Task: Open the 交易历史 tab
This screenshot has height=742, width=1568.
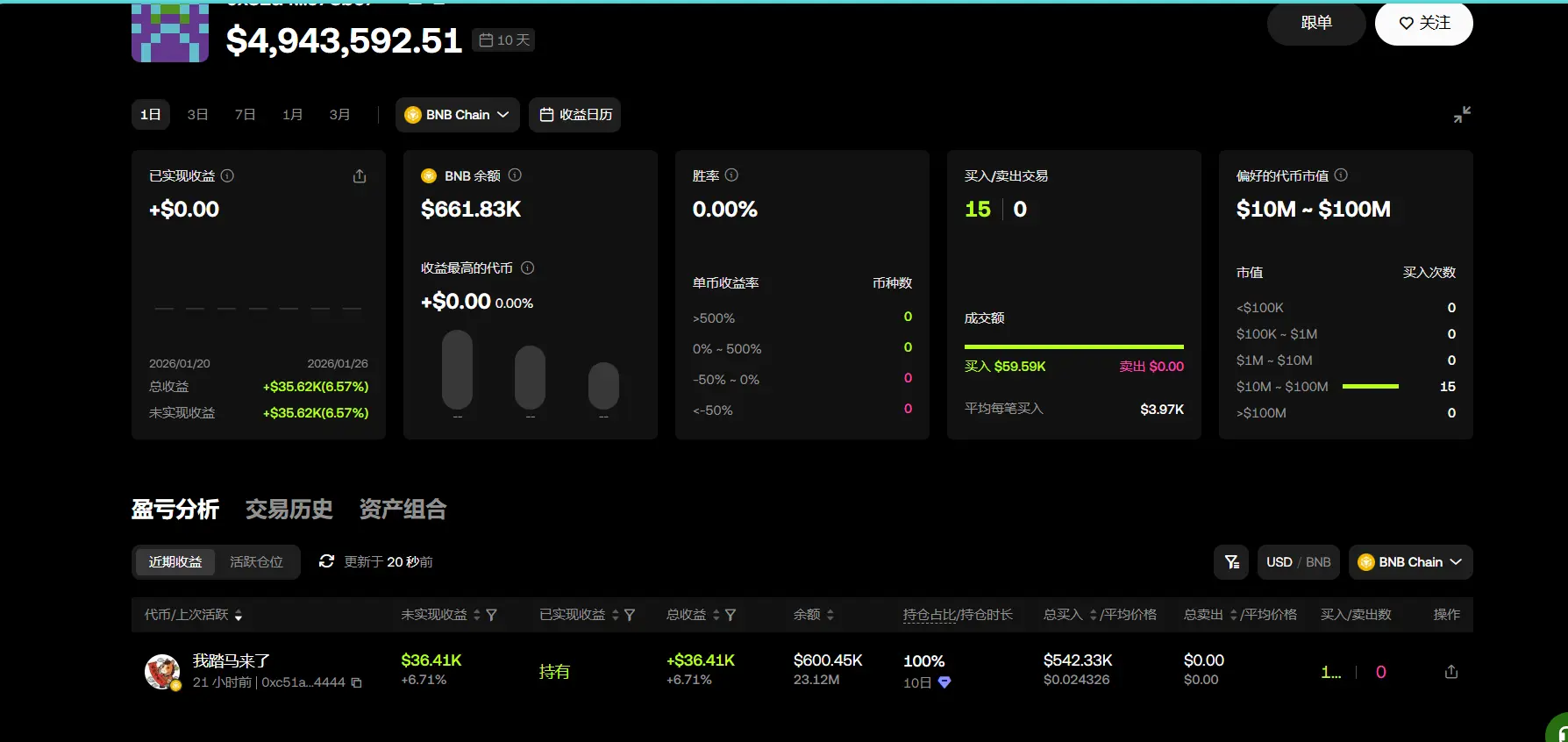Action: click(289, 510)
